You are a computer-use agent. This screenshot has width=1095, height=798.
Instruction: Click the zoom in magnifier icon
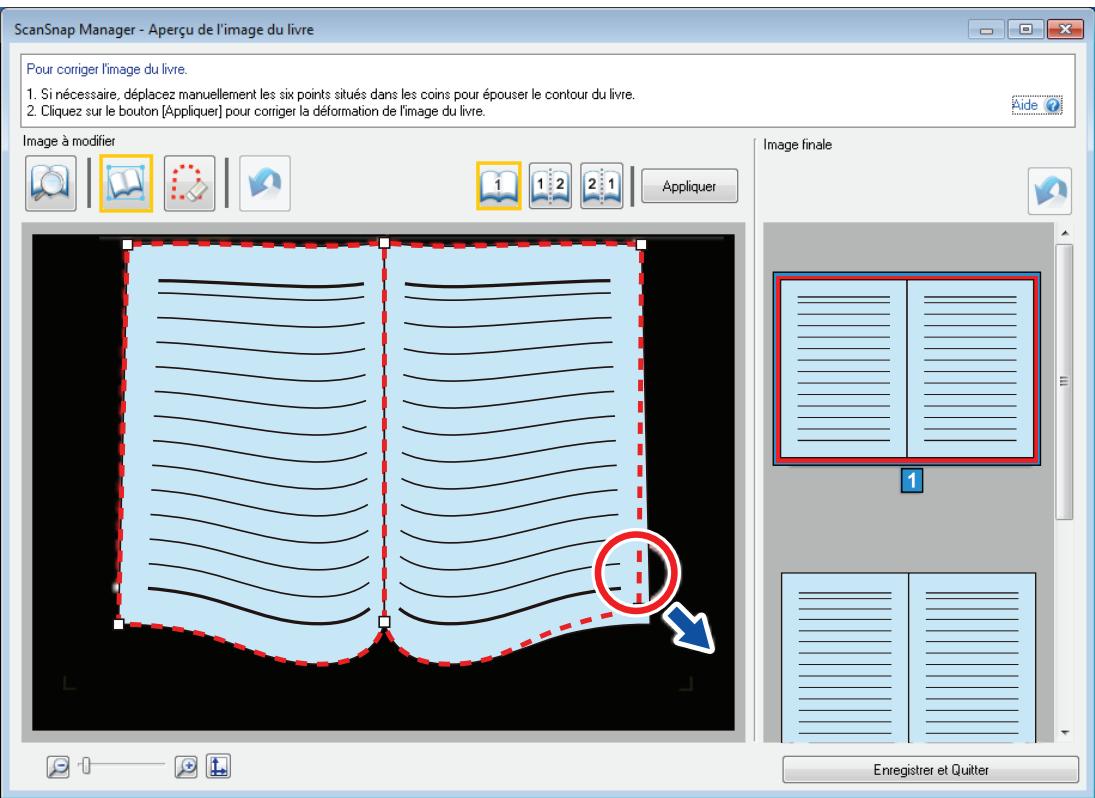[186, 767]
